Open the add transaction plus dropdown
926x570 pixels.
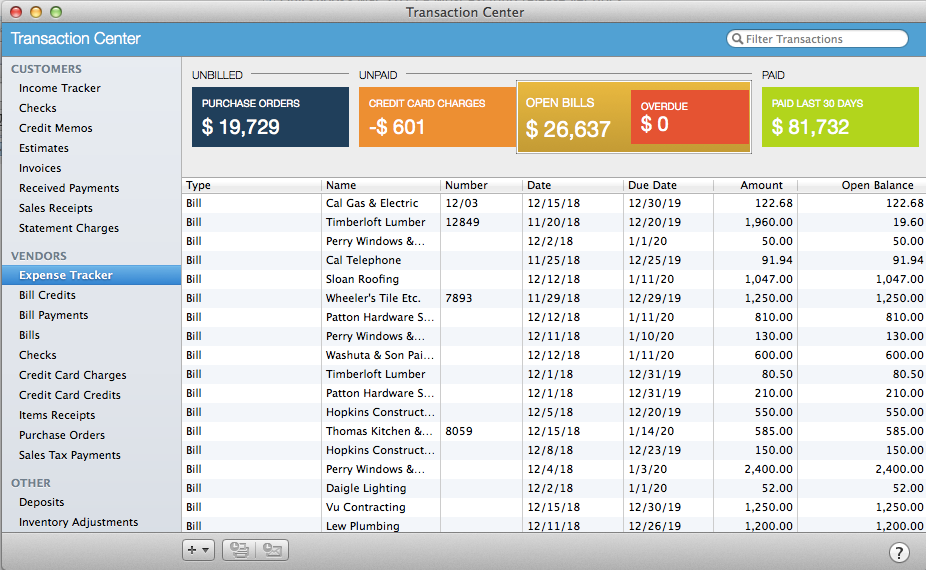[x=198, y=549]
